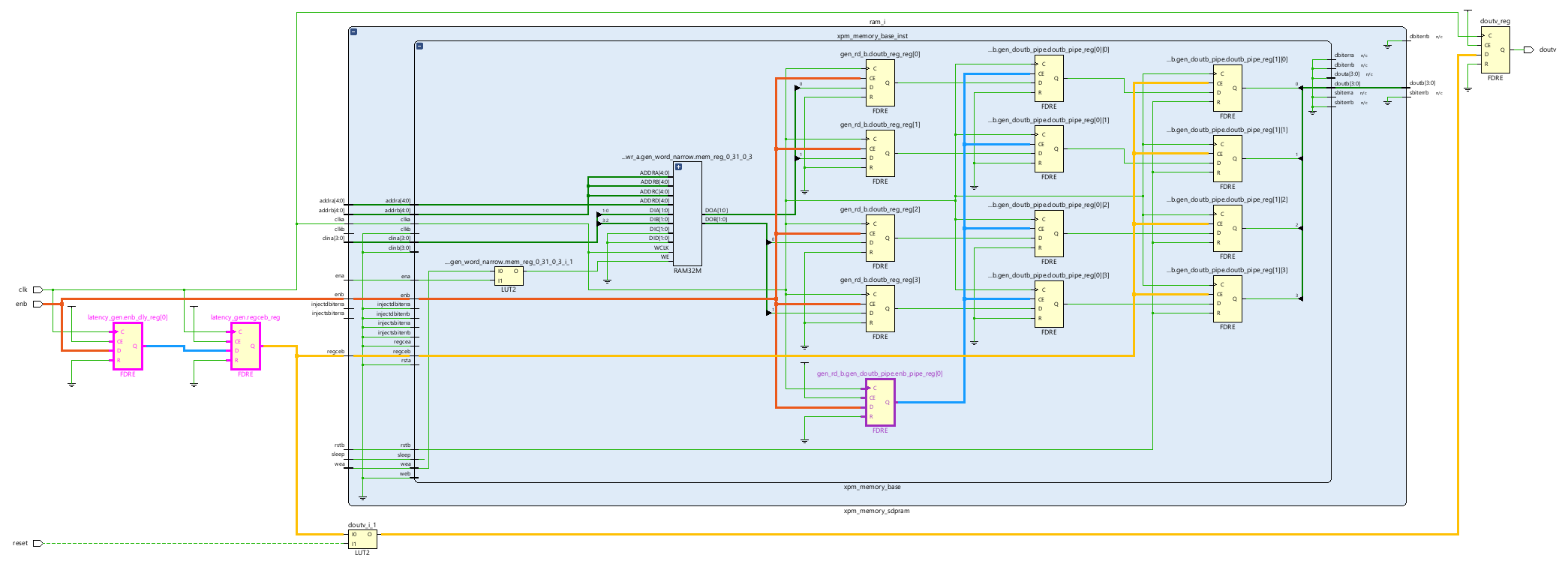Select the doutb_pipe_reg[1][3] FDRE cell
The height and width of the screenshot is (564, 1568).
point(1227,298)
